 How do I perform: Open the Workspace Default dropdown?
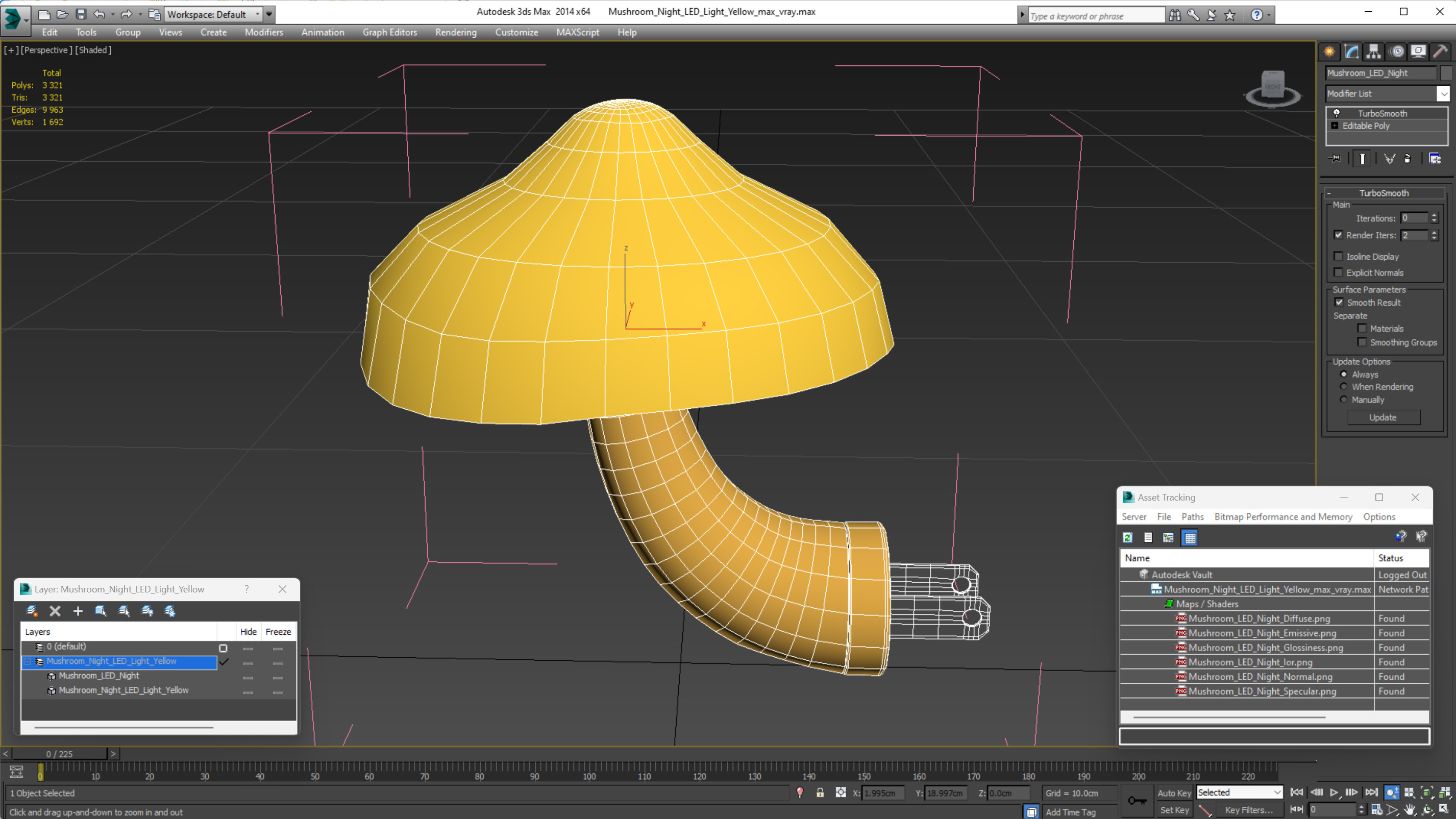pyautogui.click(x=258, y=14)
